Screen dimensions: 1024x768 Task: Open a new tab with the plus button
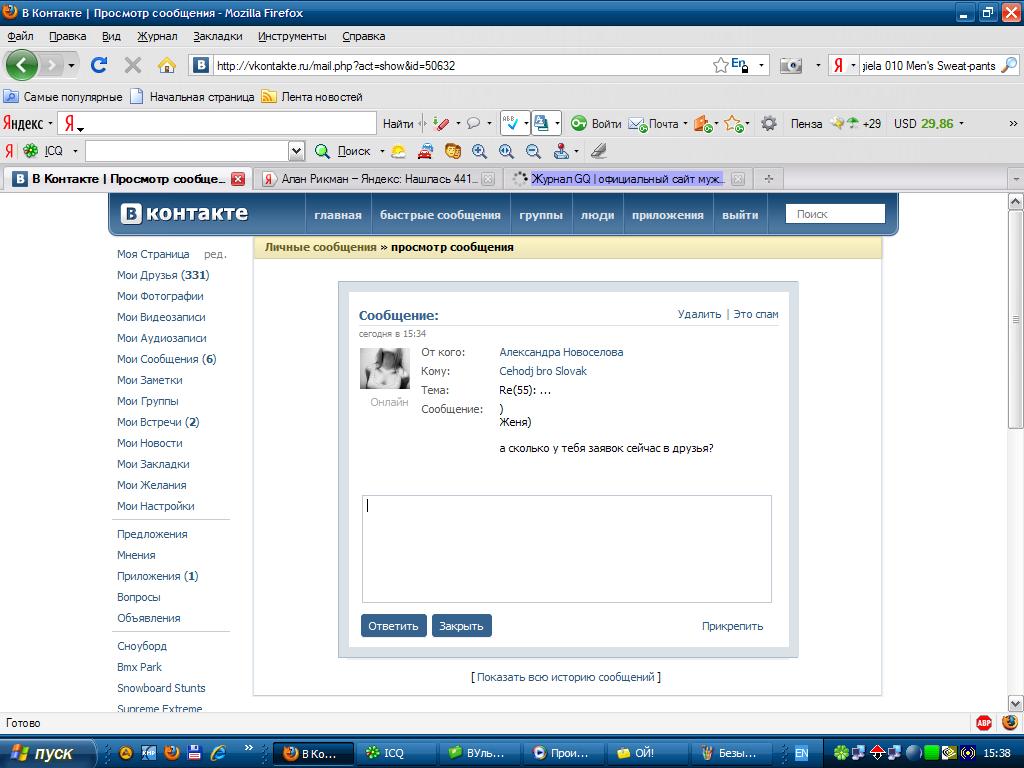click(769, 179)
